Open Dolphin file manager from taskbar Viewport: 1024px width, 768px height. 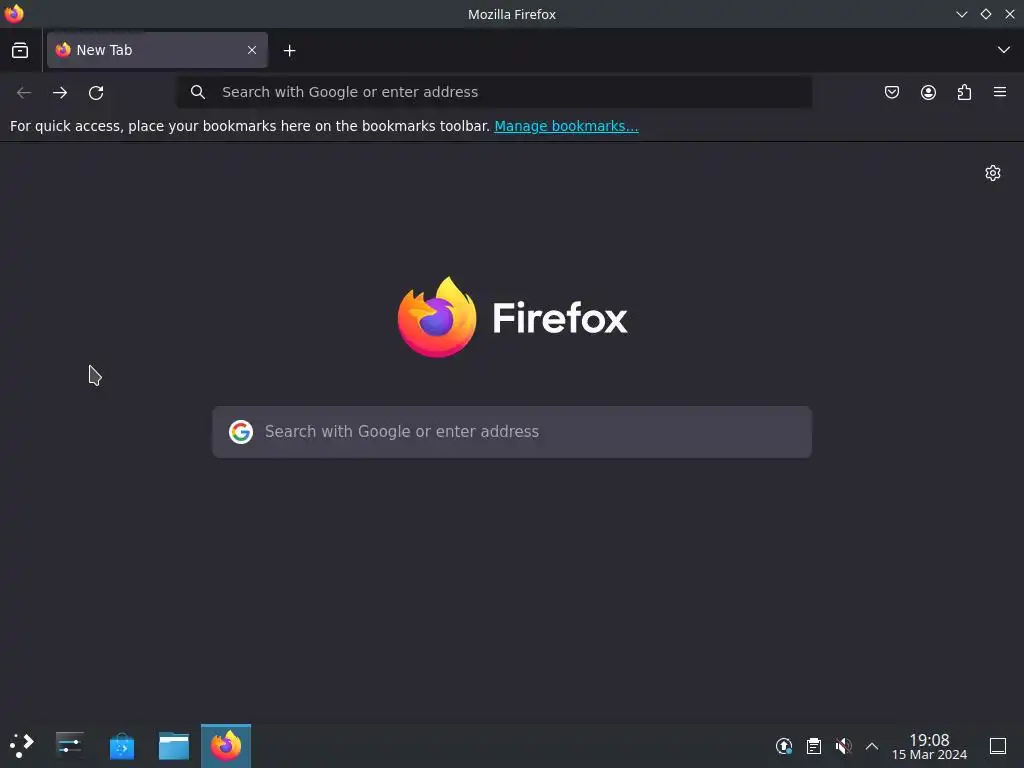click(174, 745)
